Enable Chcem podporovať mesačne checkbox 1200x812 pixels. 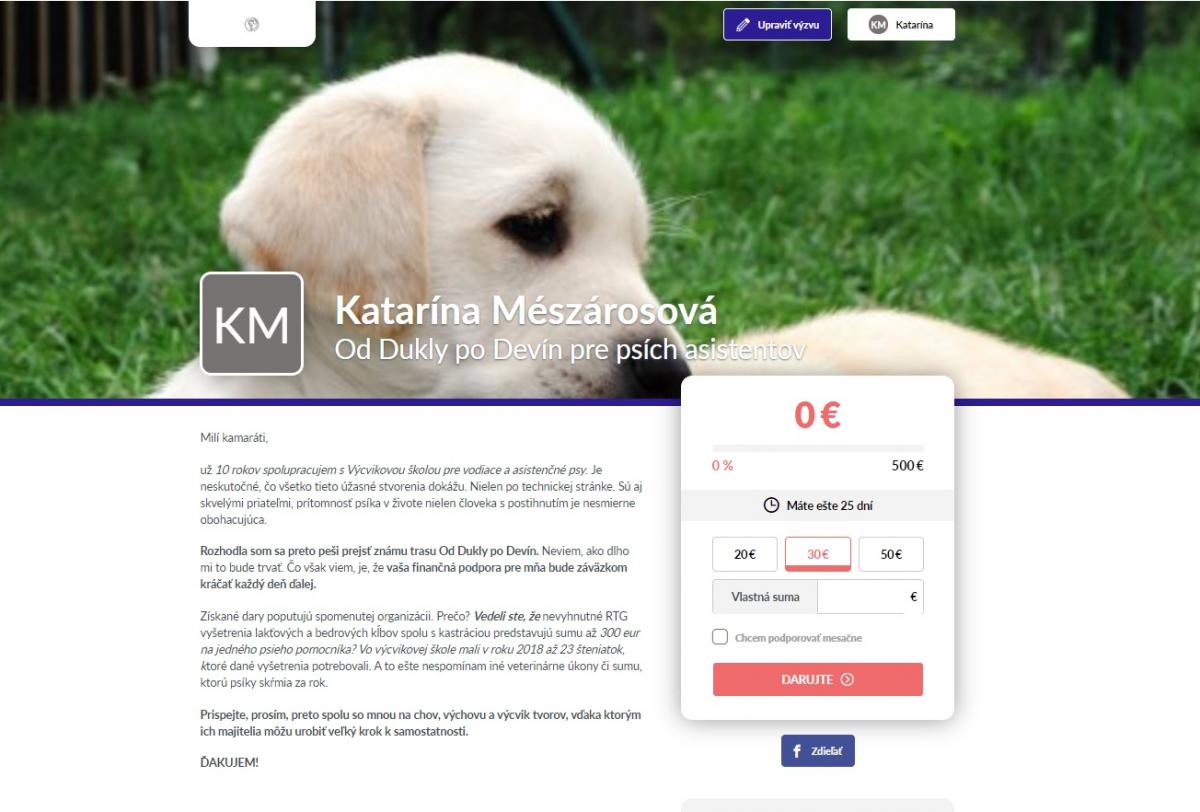[720, 637]
